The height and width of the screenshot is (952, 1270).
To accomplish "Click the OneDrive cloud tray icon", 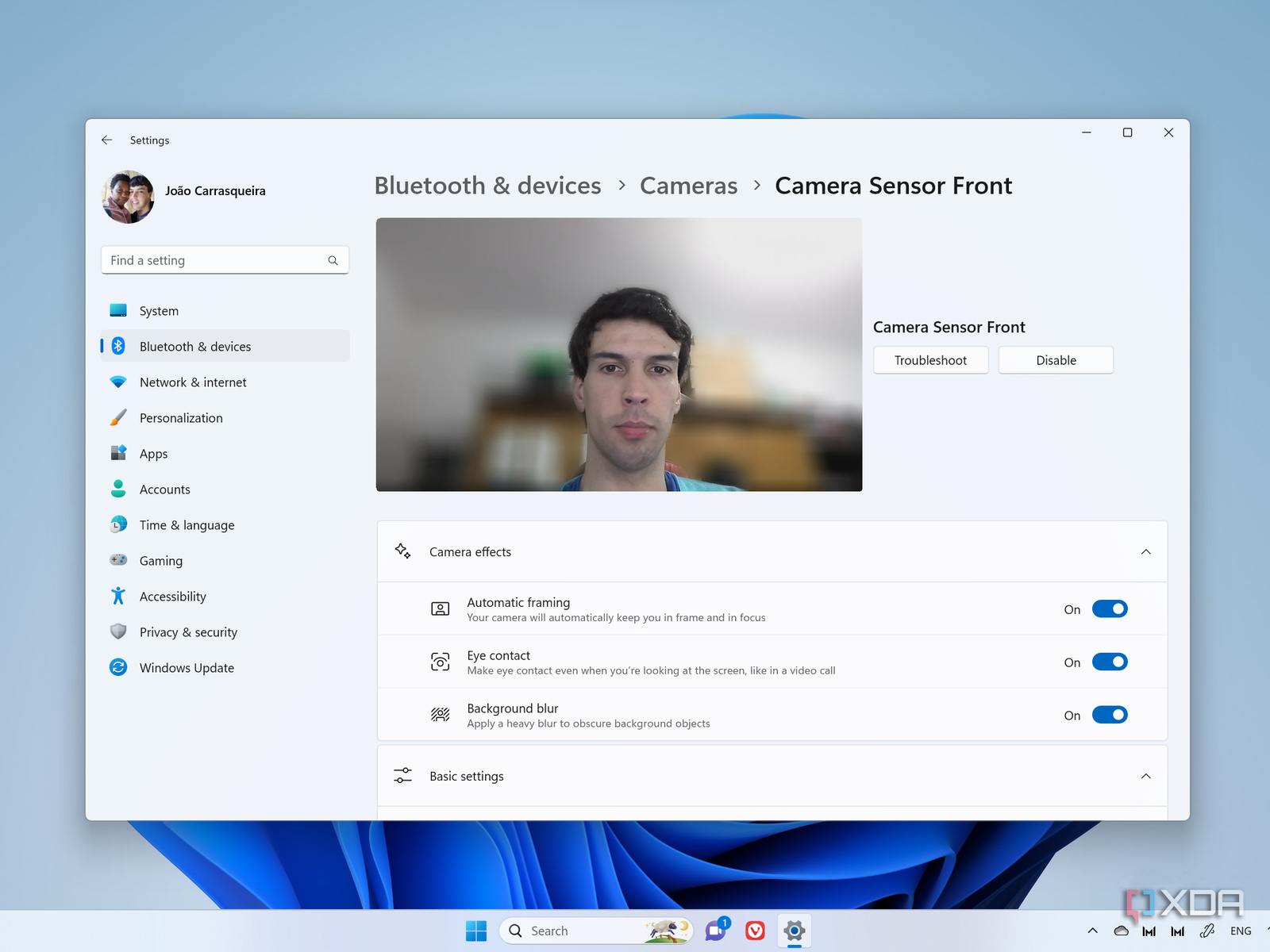I will 1121,931.
